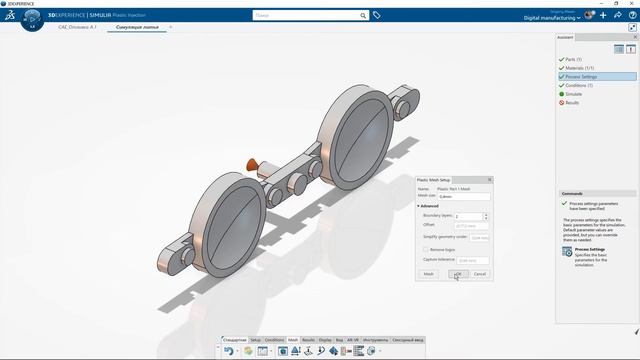Click the Mesh size input field
The image size is (640, 360).
tap(464, 196)
